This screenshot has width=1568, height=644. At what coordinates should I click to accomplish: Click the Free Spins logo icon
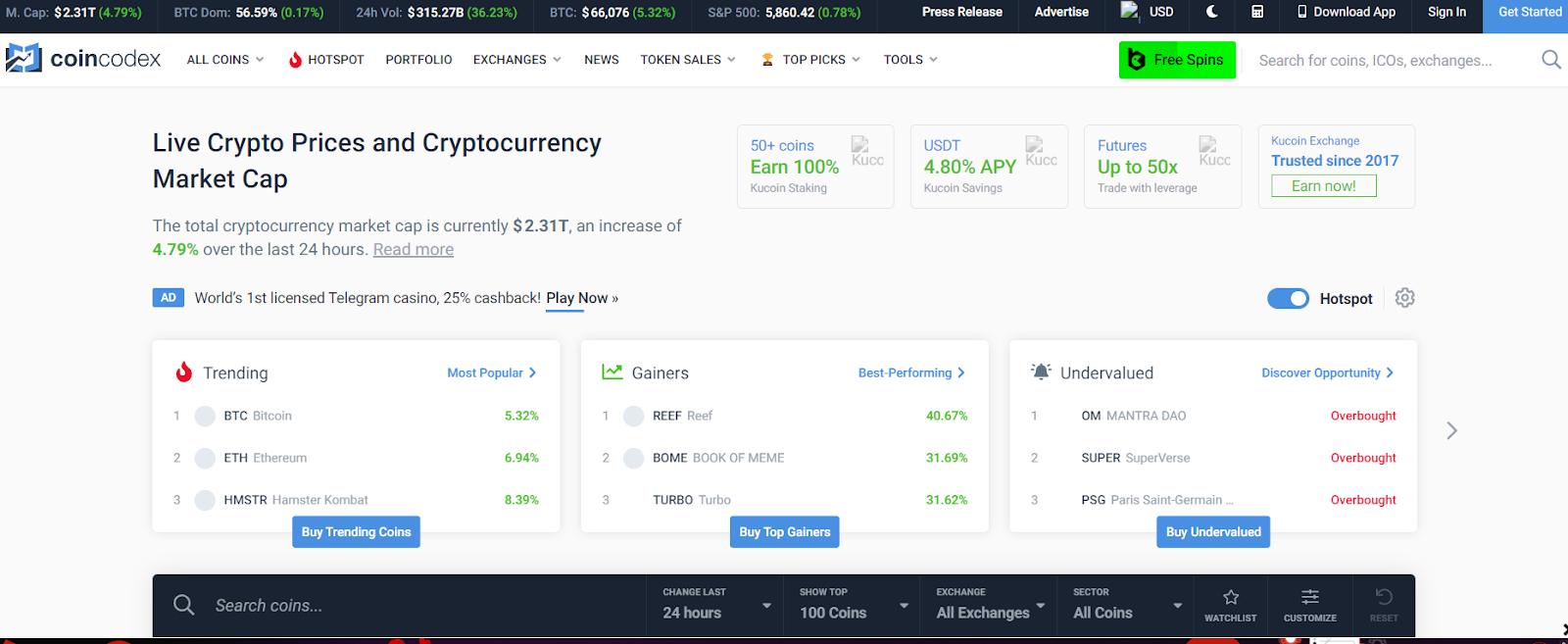[1137, 60]
